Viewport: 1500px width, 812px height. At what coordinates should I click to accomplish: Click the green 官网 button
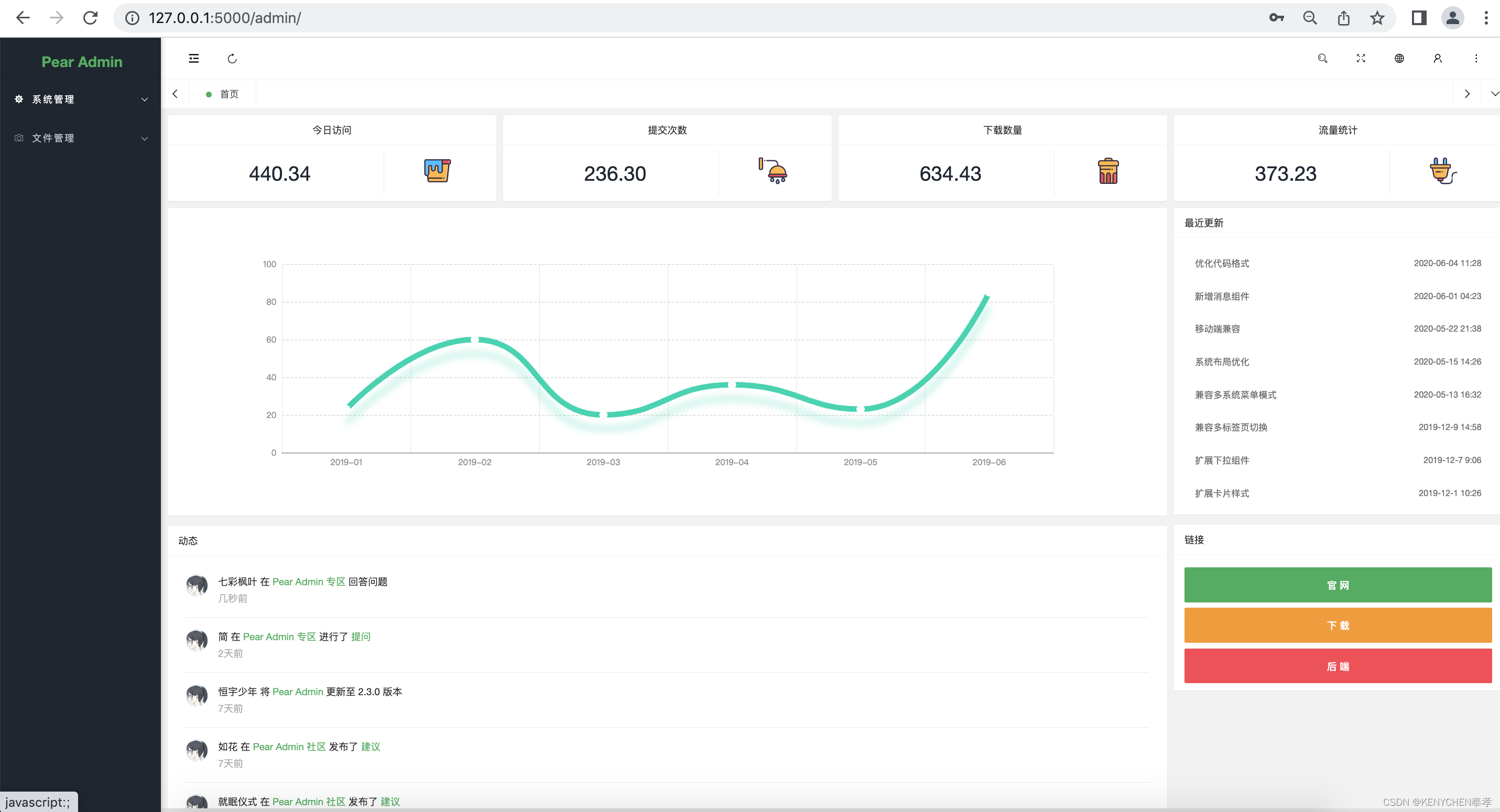coord(1337,585)
